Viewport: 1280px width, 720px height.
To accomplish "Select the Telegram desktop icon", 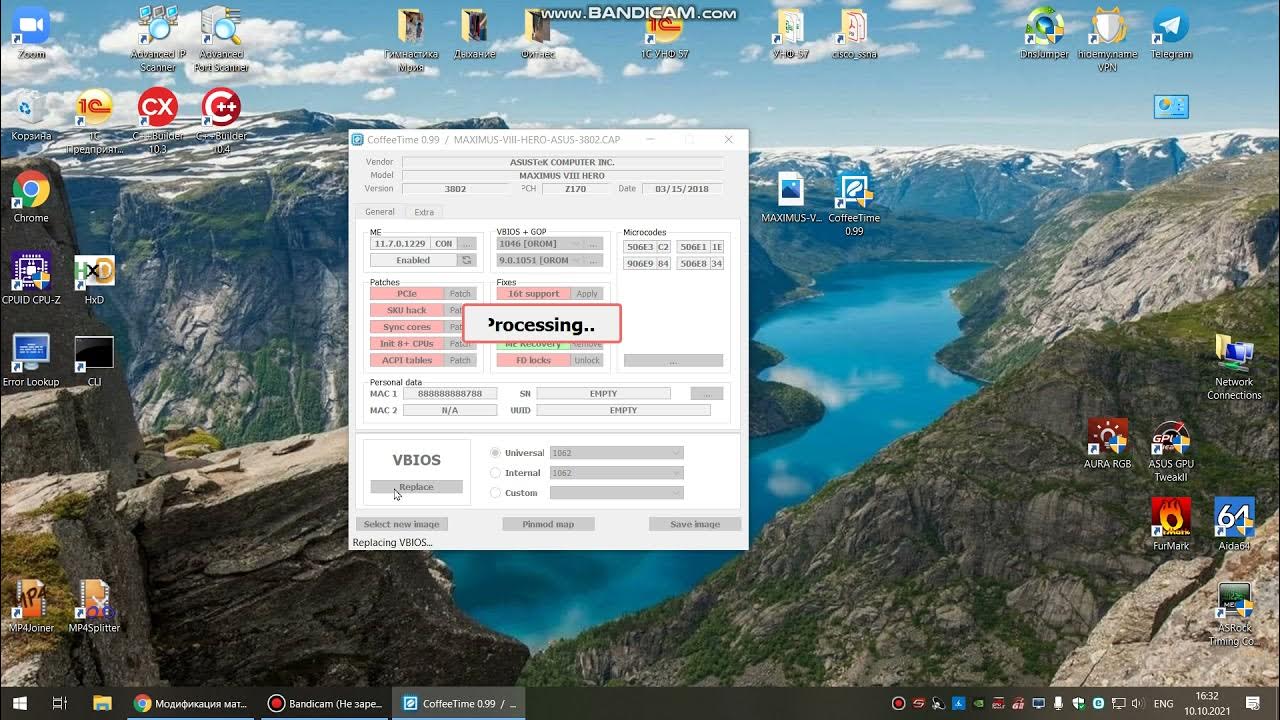I will point(1171,33).
